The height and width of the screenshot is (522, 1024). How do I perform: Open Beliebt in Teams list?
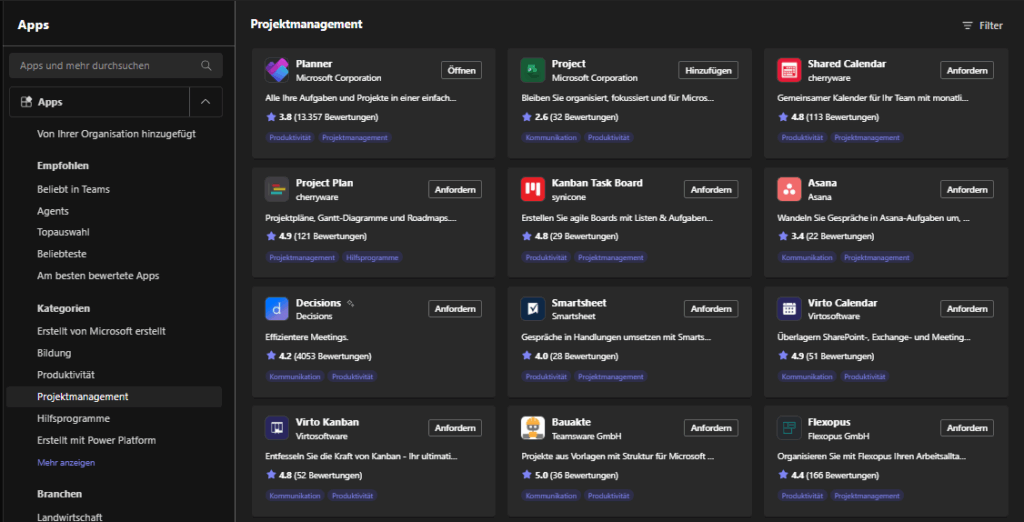(x=73, y=189)
